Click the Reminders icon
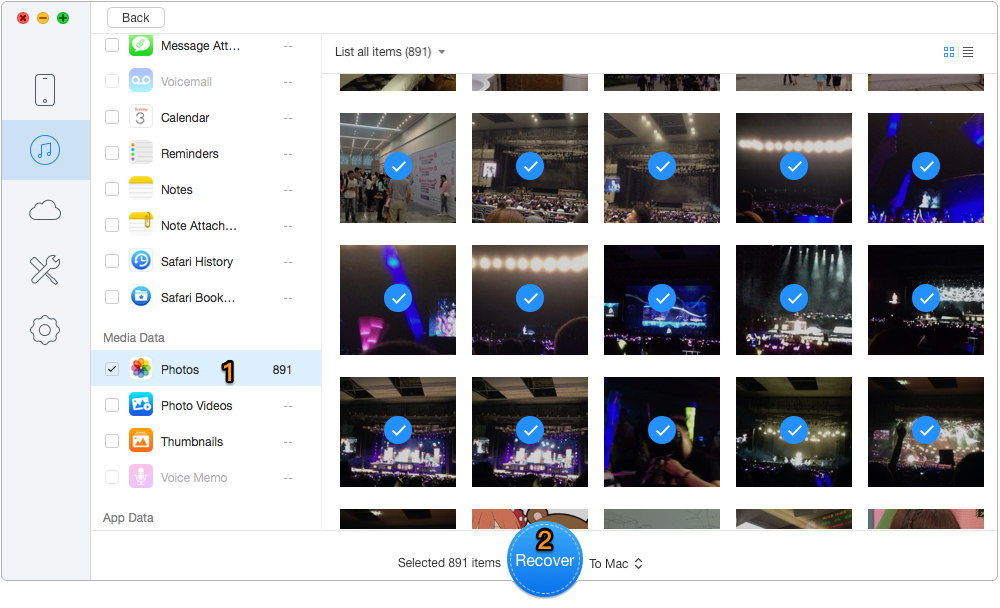1000x608 pixels. (141, 153)
